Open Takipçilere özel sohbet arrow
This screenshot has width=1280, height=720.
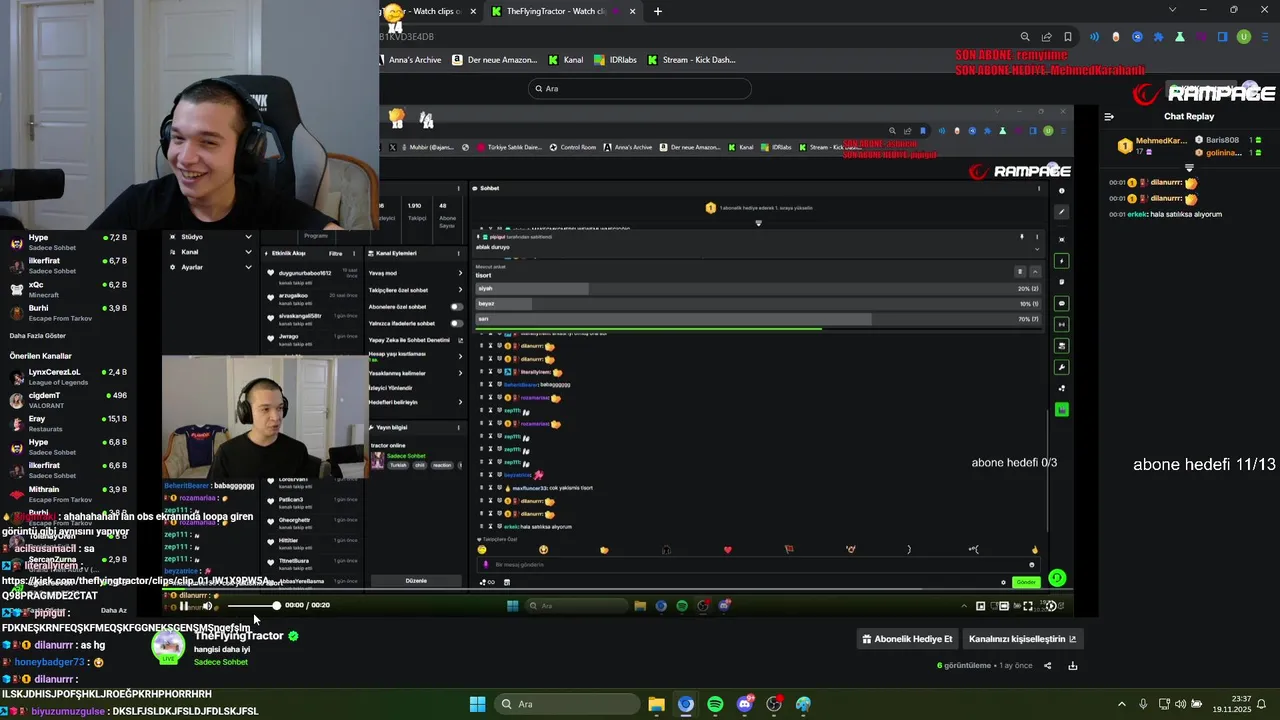click(460, 290)
